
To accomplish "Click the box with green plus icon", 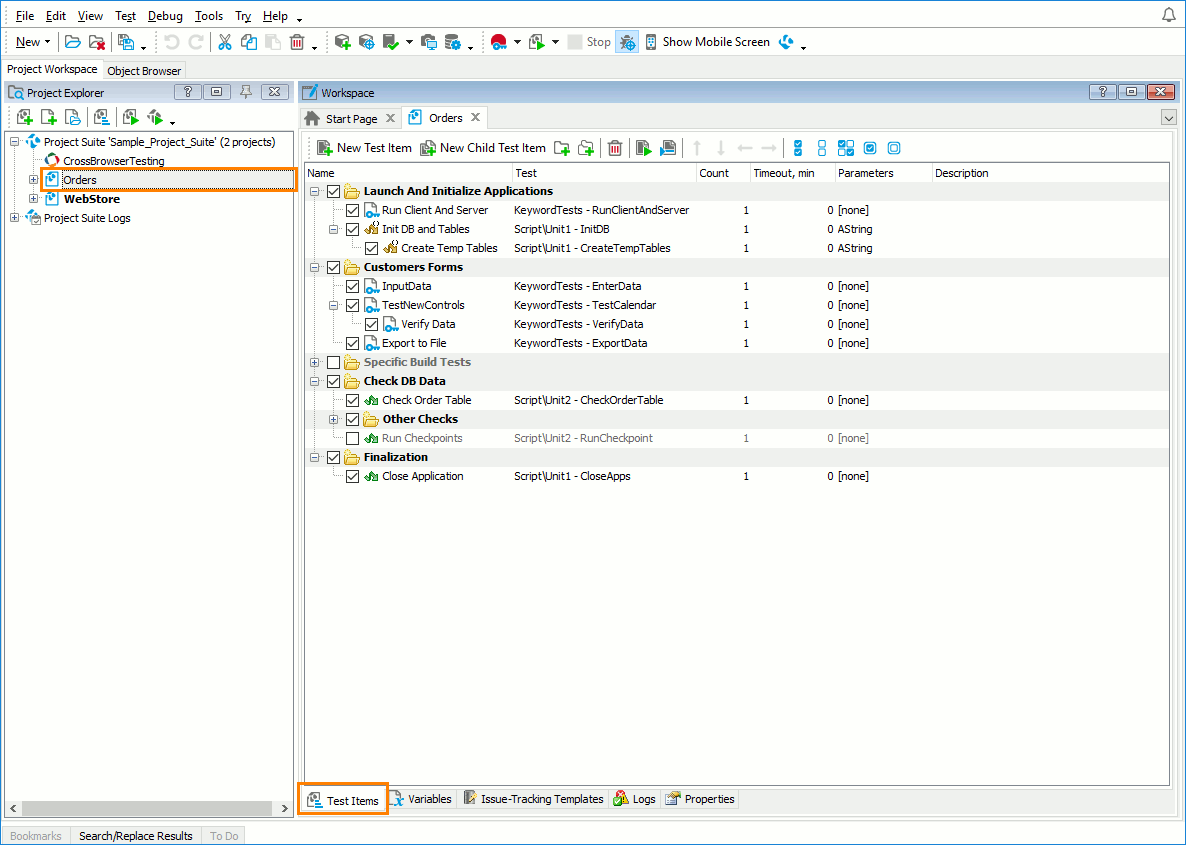I will pyautogui.click(x=343, y=42).
